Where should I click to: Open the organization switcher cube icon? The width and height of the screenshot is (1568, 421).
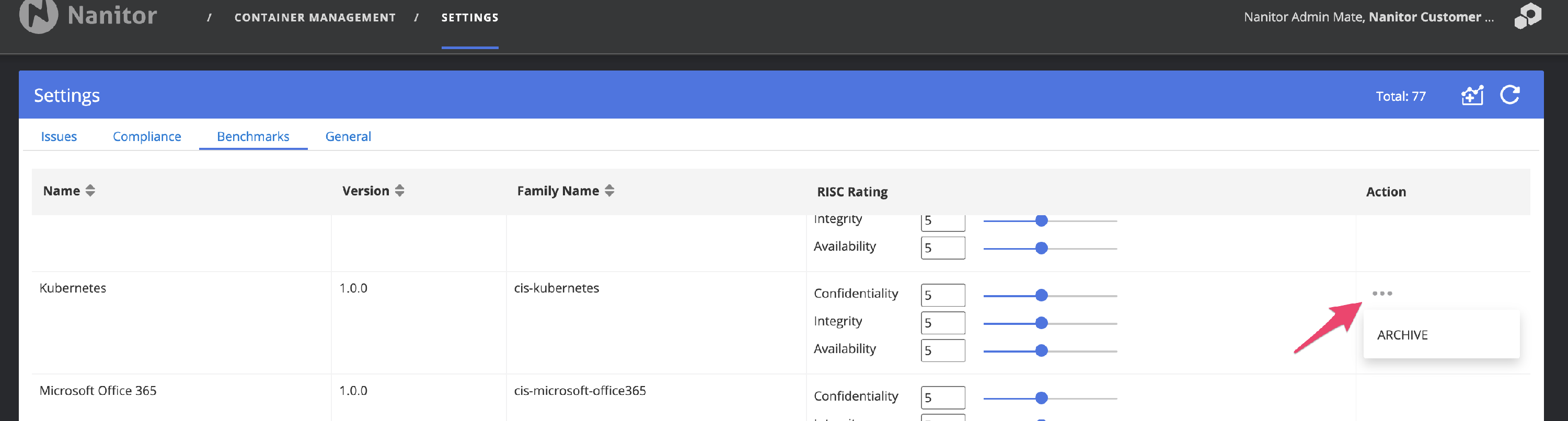tap(1527, 16)
